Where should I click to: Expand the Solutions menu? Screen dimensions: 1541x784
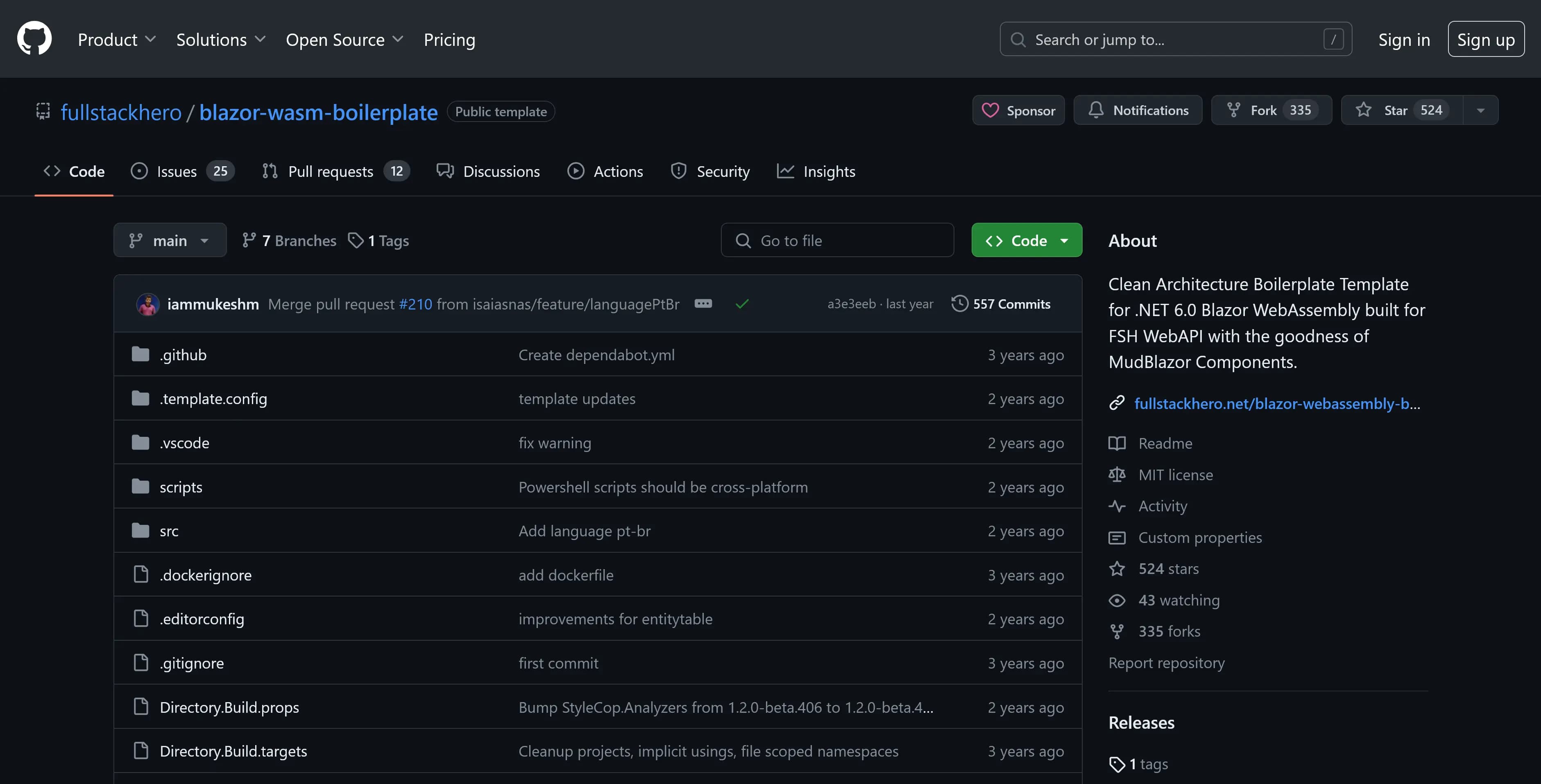point(221,39)
